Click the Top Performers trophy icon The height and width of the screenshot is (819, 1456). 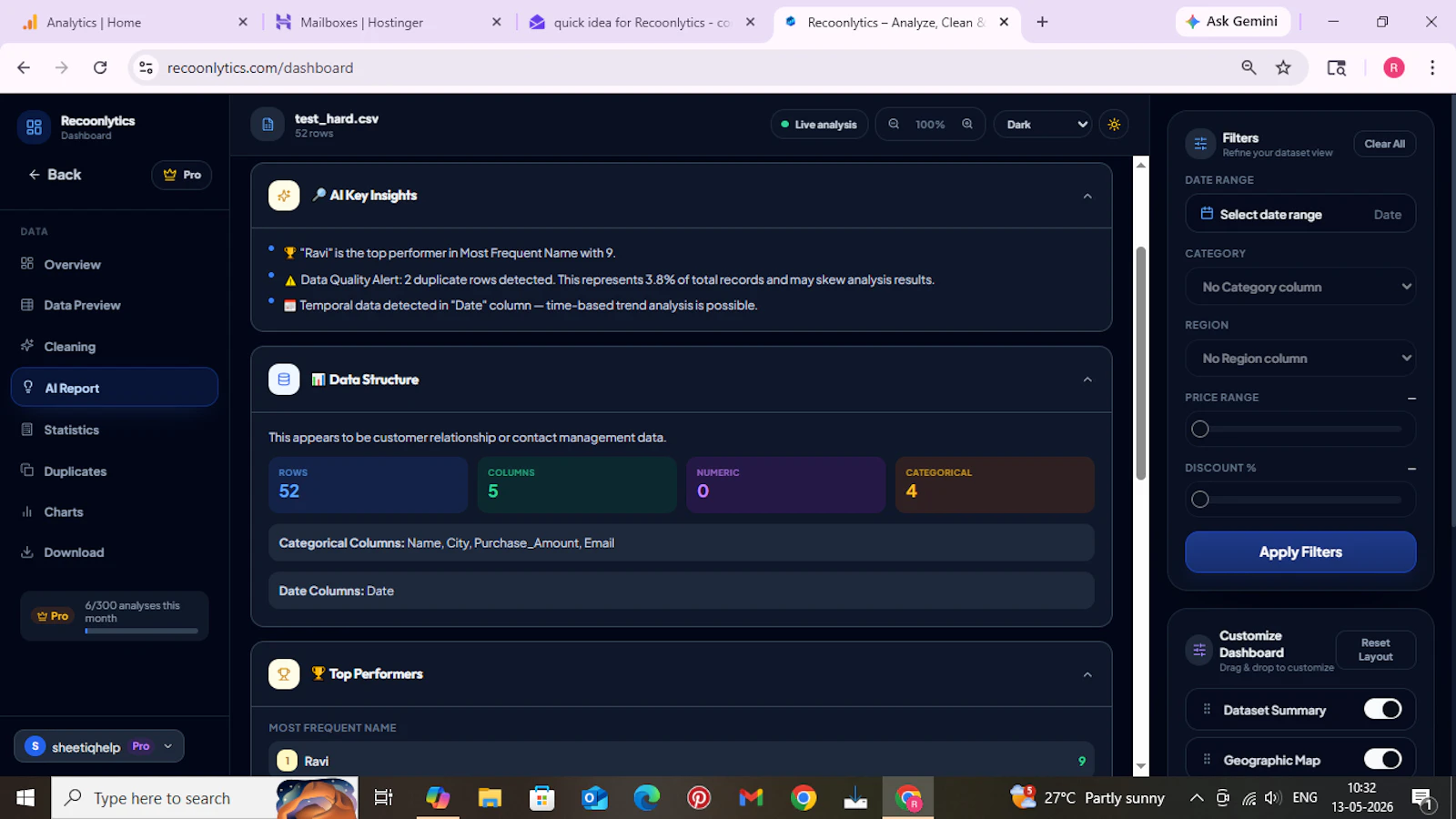[x=284, y=674]
